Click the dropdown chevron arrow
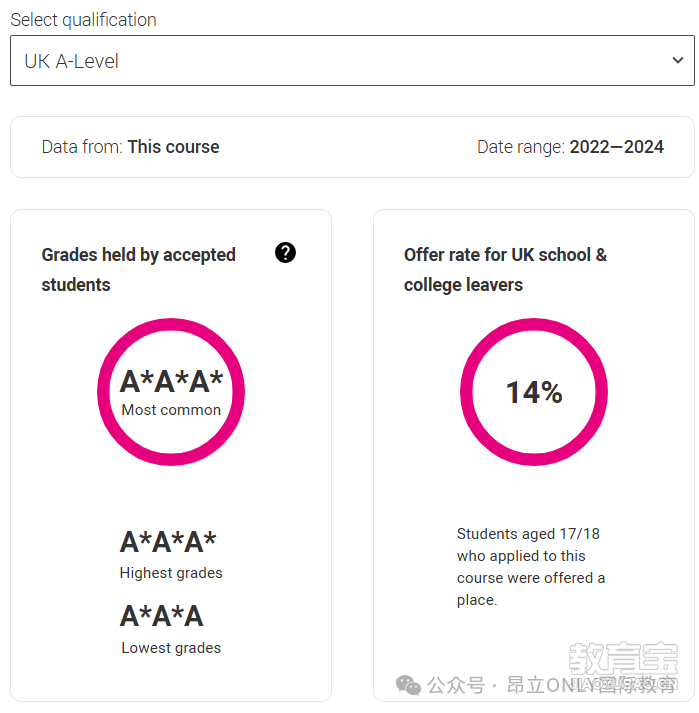 (678, 60)
